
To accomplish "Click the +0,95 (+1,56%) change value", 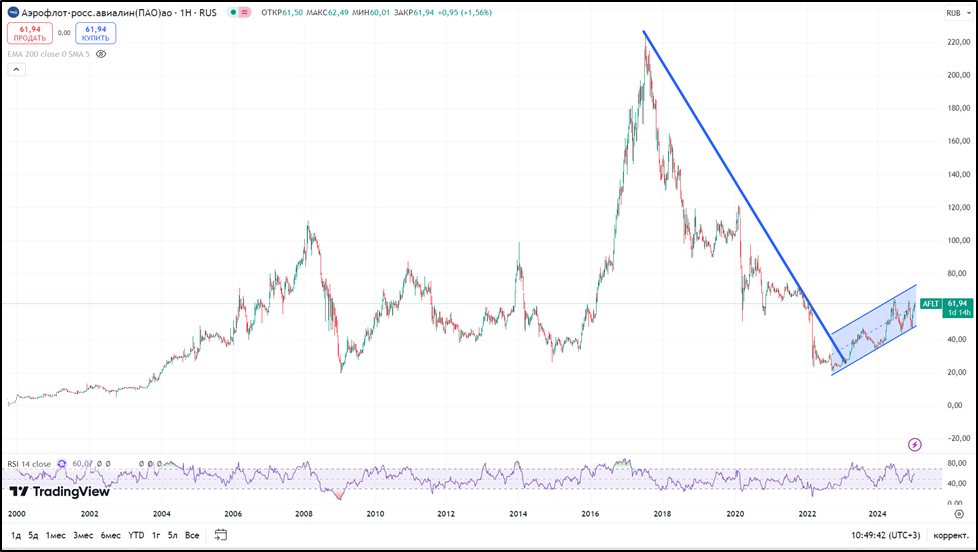I will [x=465, y=12].
